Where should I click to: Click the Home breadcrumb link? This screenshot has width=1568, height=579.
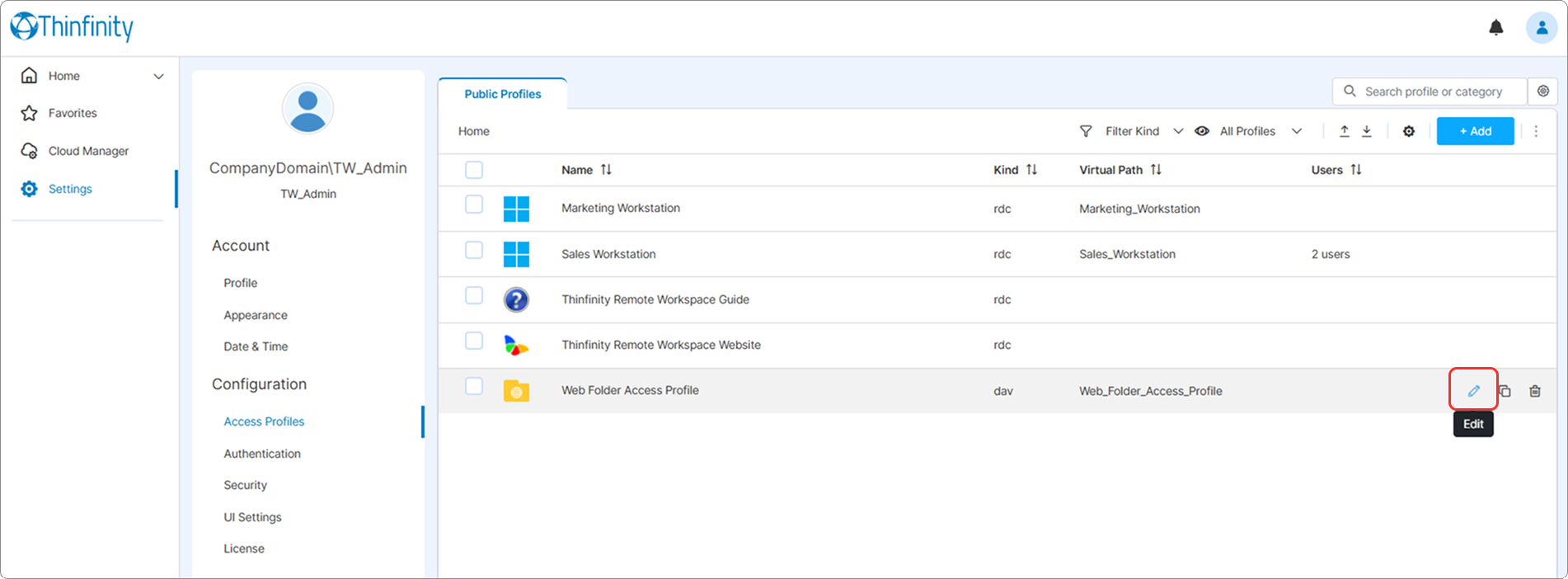[x=474, y=131]
